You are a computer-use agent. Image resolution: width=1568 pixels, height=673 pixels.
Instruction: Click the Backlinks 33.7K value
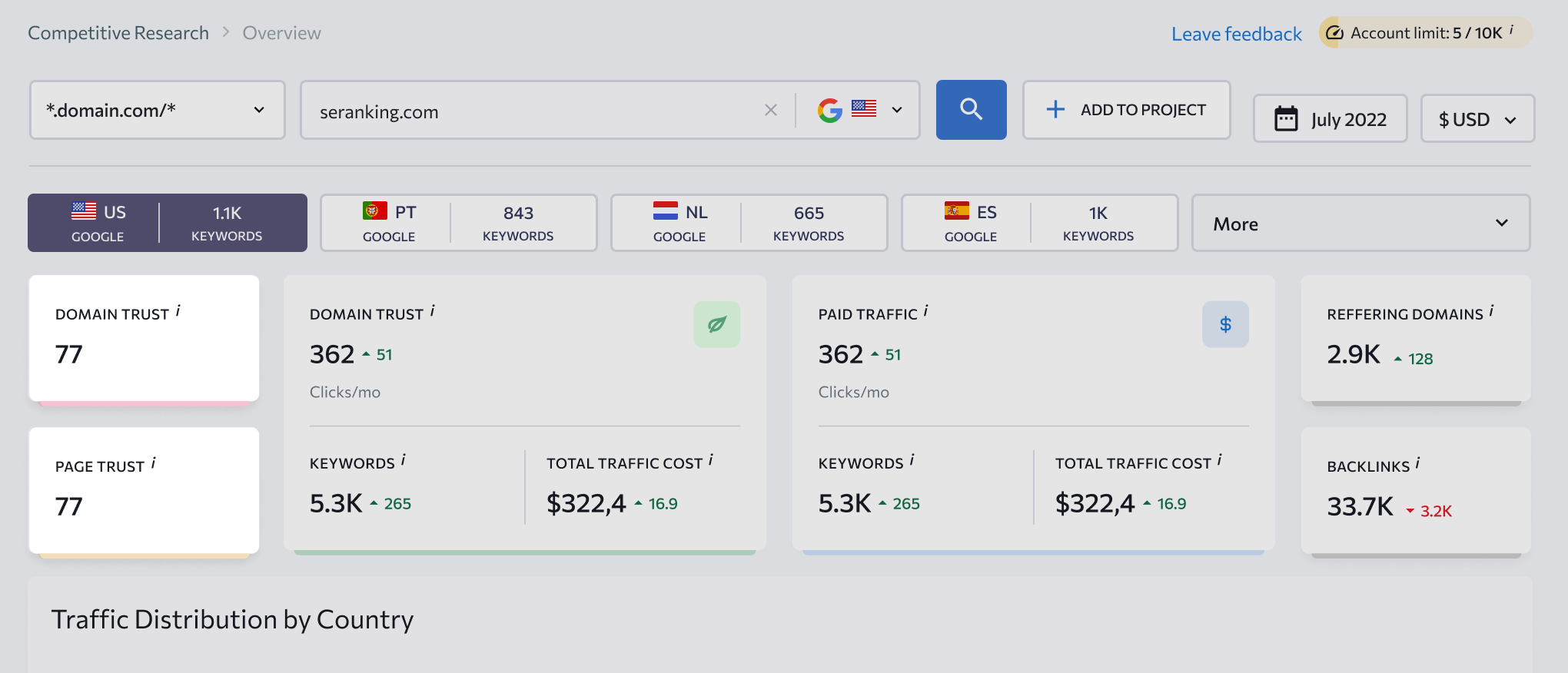[x=1360, y=506]
